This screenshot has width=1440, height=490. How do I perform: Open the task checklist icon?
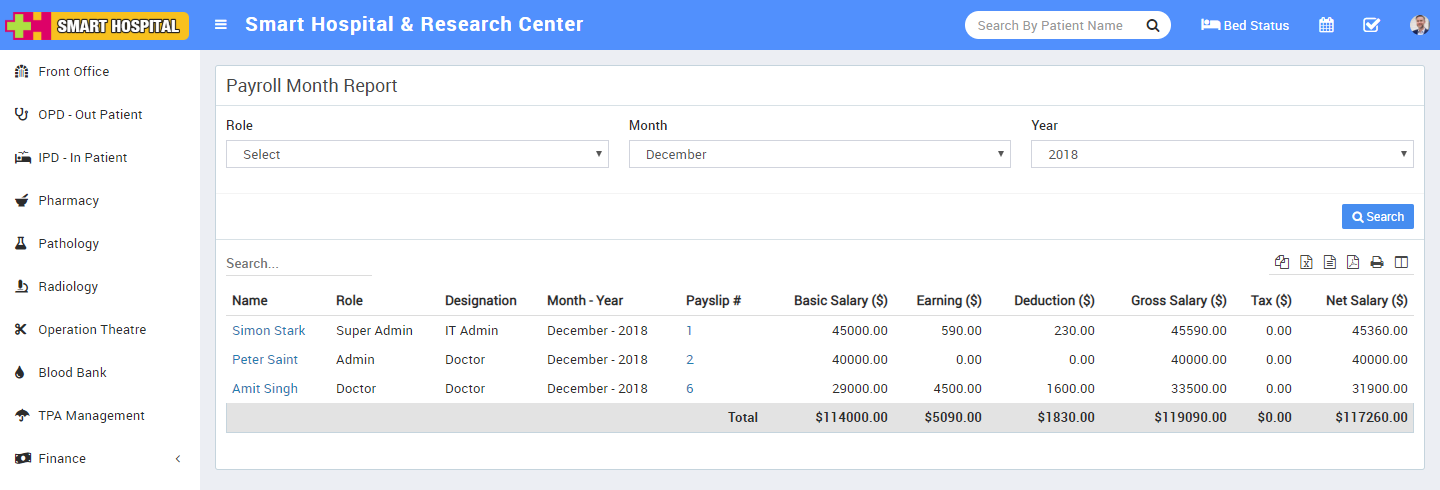[x=1371, y=25]
